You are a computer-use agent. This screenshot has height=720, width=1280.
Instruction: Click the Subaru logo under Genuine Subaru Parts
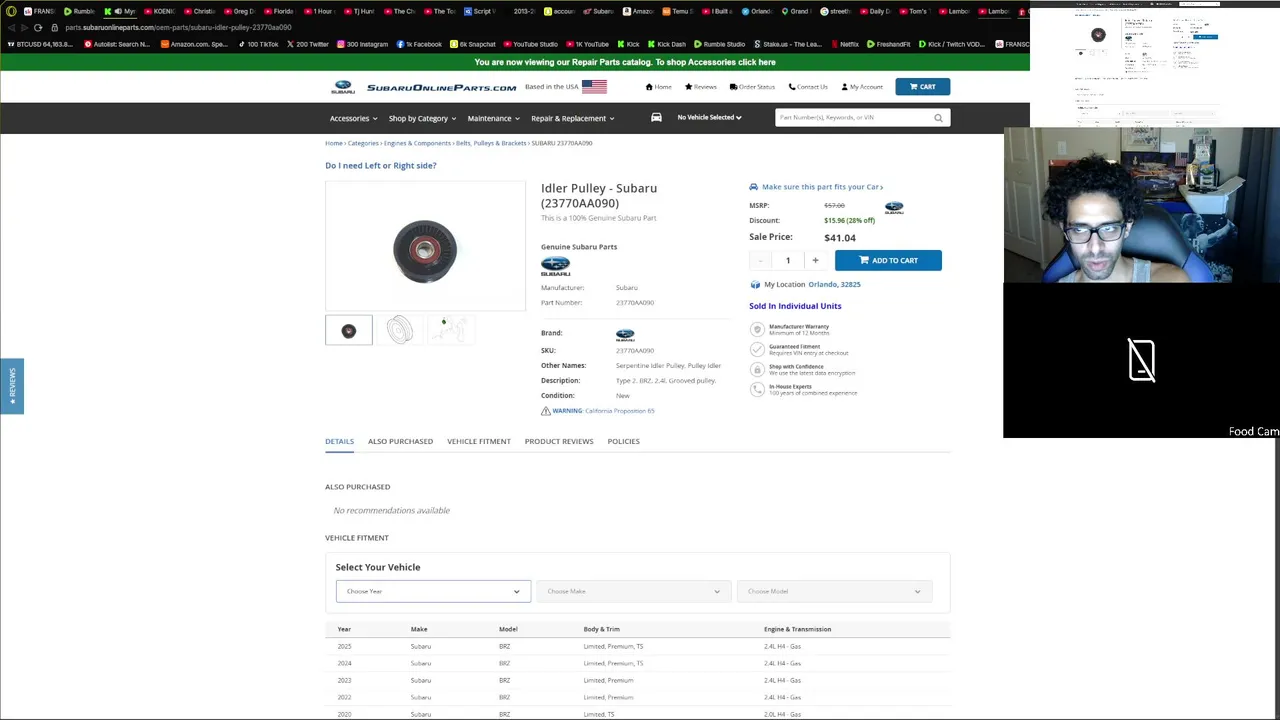pyautogui.click(x=555, y=266)
